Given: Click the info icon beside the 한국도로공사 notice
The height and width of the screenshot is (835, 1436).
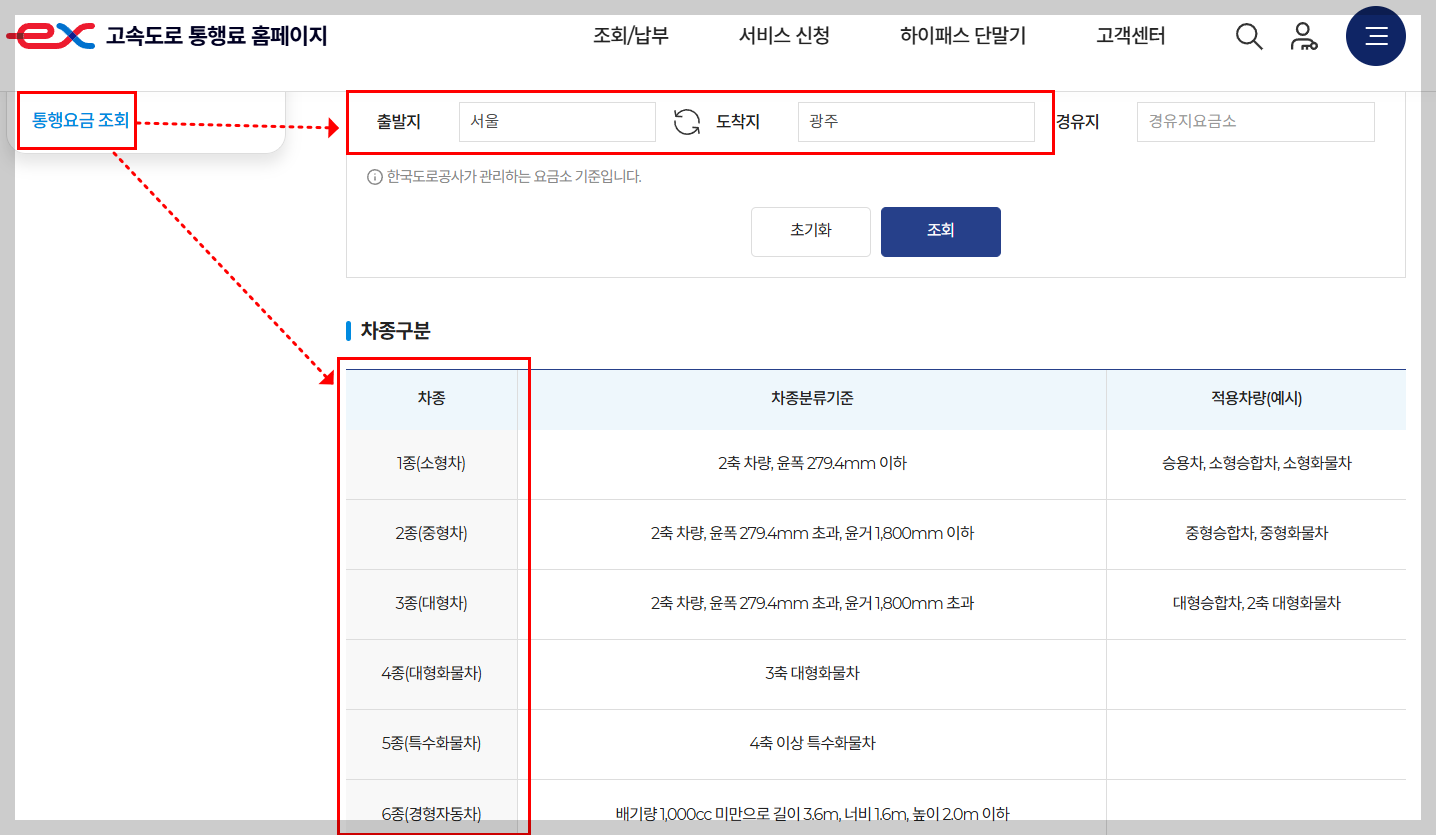Looking at the screenshot, I should [x=375, y=177].
